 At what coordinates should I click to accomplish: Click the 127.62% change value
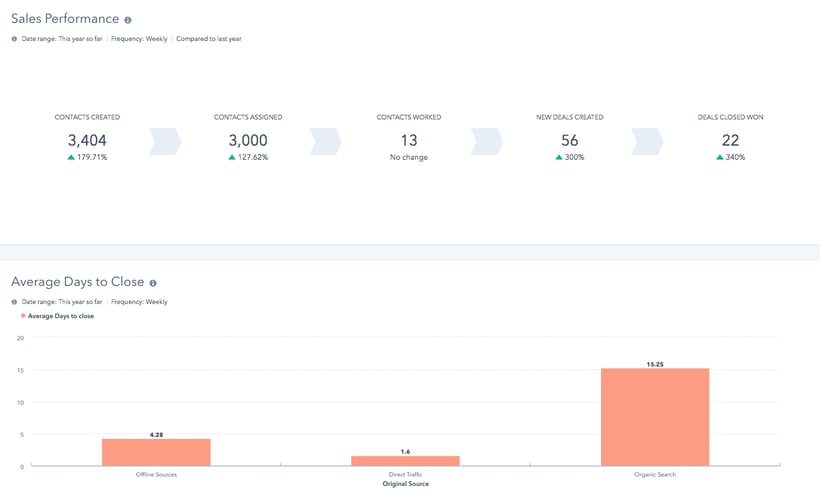pyautogui.click(x=253, y=157)
